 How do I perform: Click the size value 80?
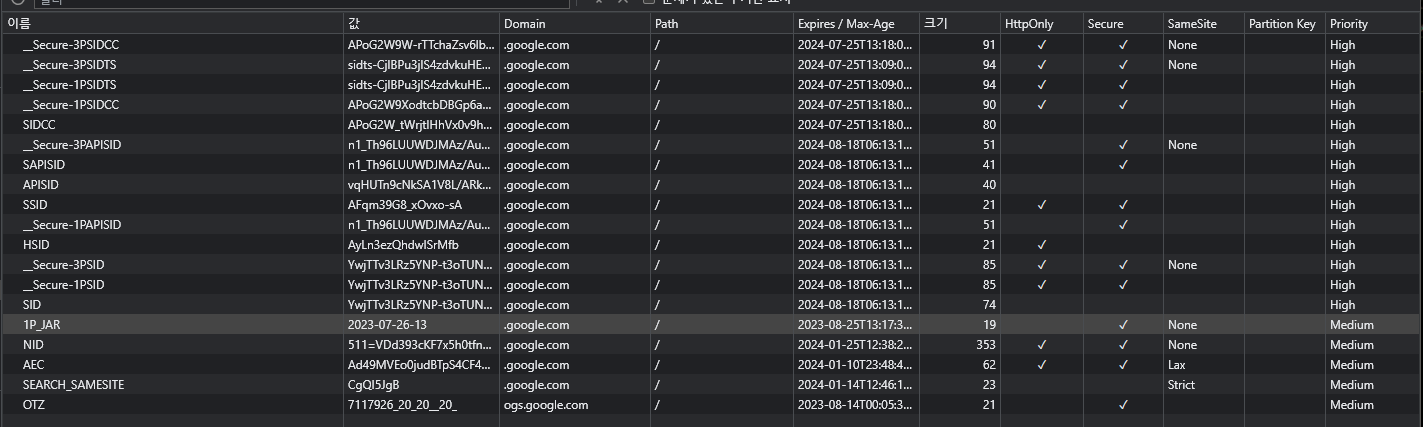point(989,125)
